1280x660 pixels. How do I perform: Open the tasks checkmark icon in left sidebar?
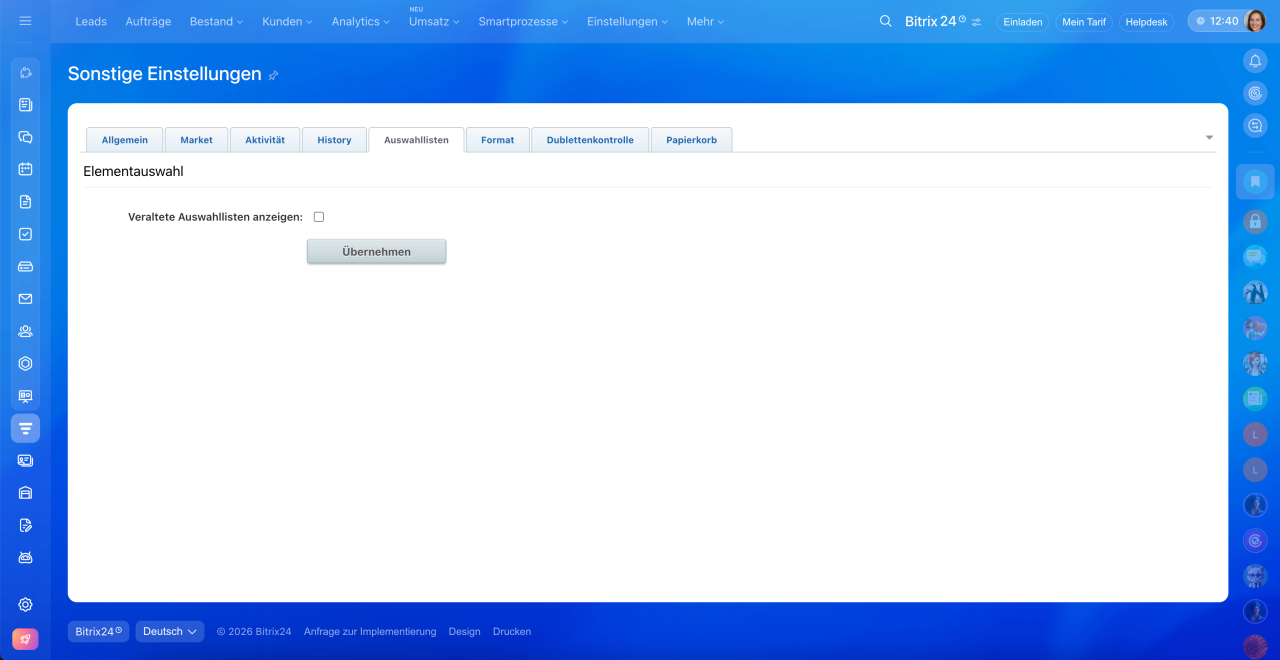tap(25, 234)
